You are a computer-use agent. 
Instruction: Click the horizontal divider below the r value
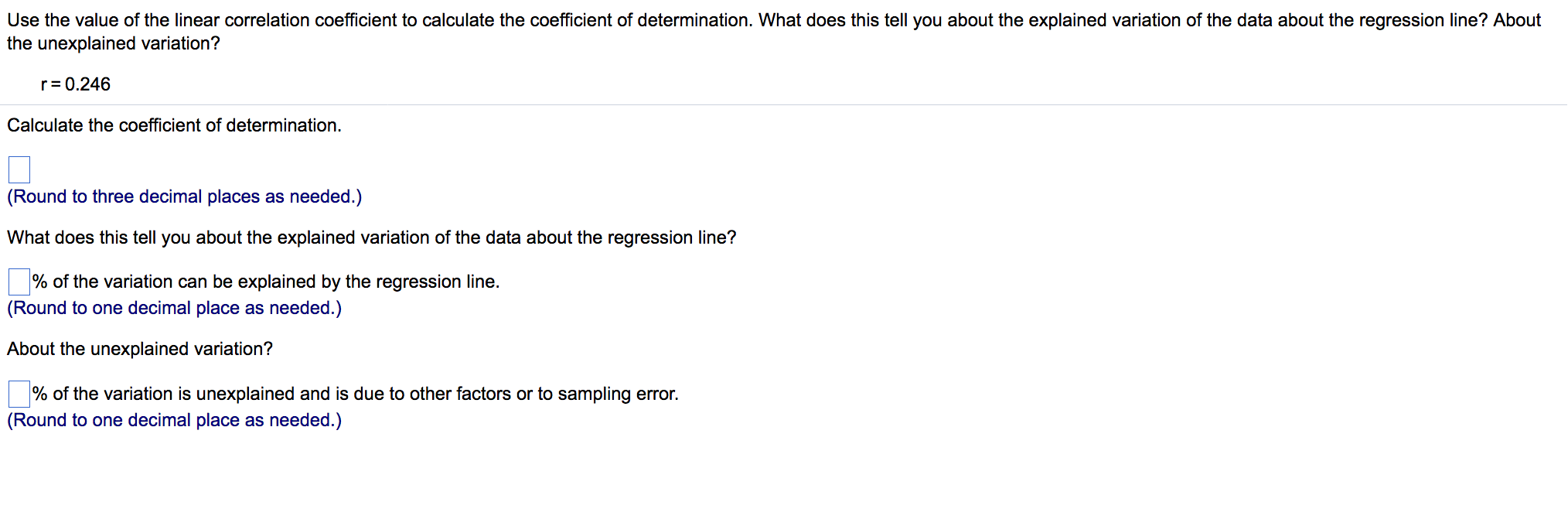point(784,104)
